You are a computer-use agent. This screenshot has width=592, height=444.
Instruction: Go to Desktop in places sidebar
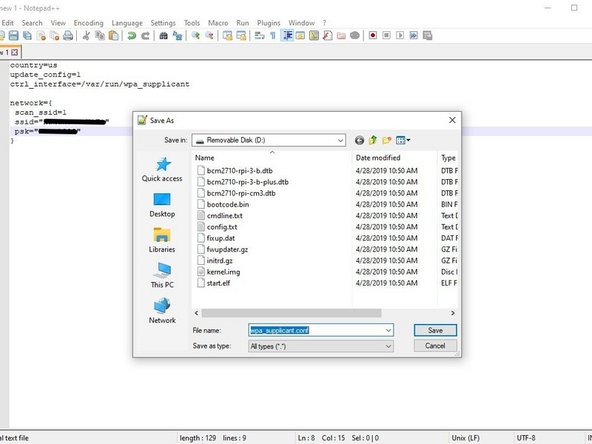[162, 205]
